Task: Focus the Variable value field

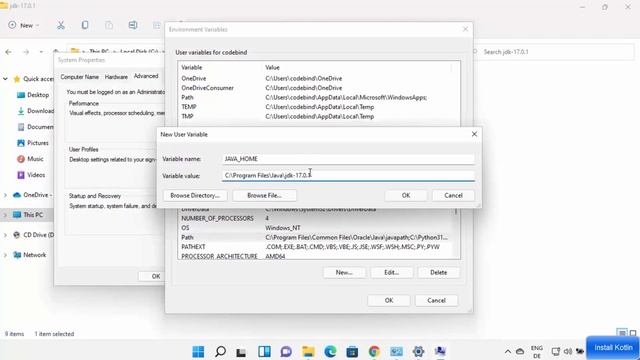Action: tap(349, 176)
